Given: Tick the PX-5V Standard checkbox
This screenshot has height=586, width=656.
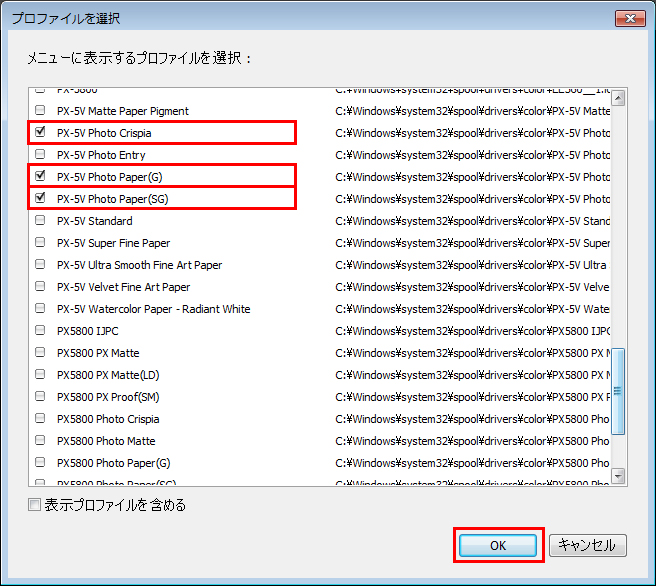Looking at the screenshot, I should click(x=40, y=220).
